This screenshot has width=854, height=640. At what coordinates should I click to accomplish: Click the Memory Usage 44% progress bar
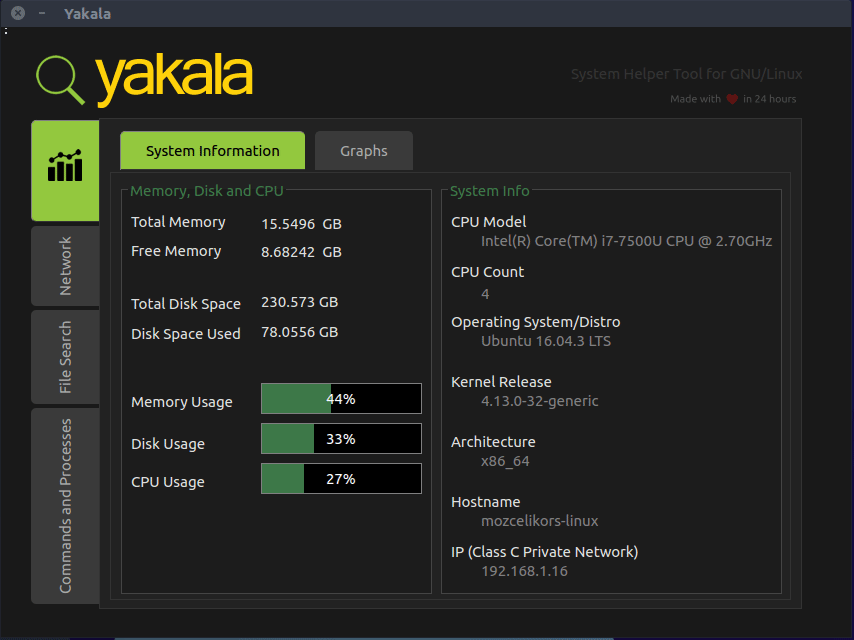(x=341, y=399)
